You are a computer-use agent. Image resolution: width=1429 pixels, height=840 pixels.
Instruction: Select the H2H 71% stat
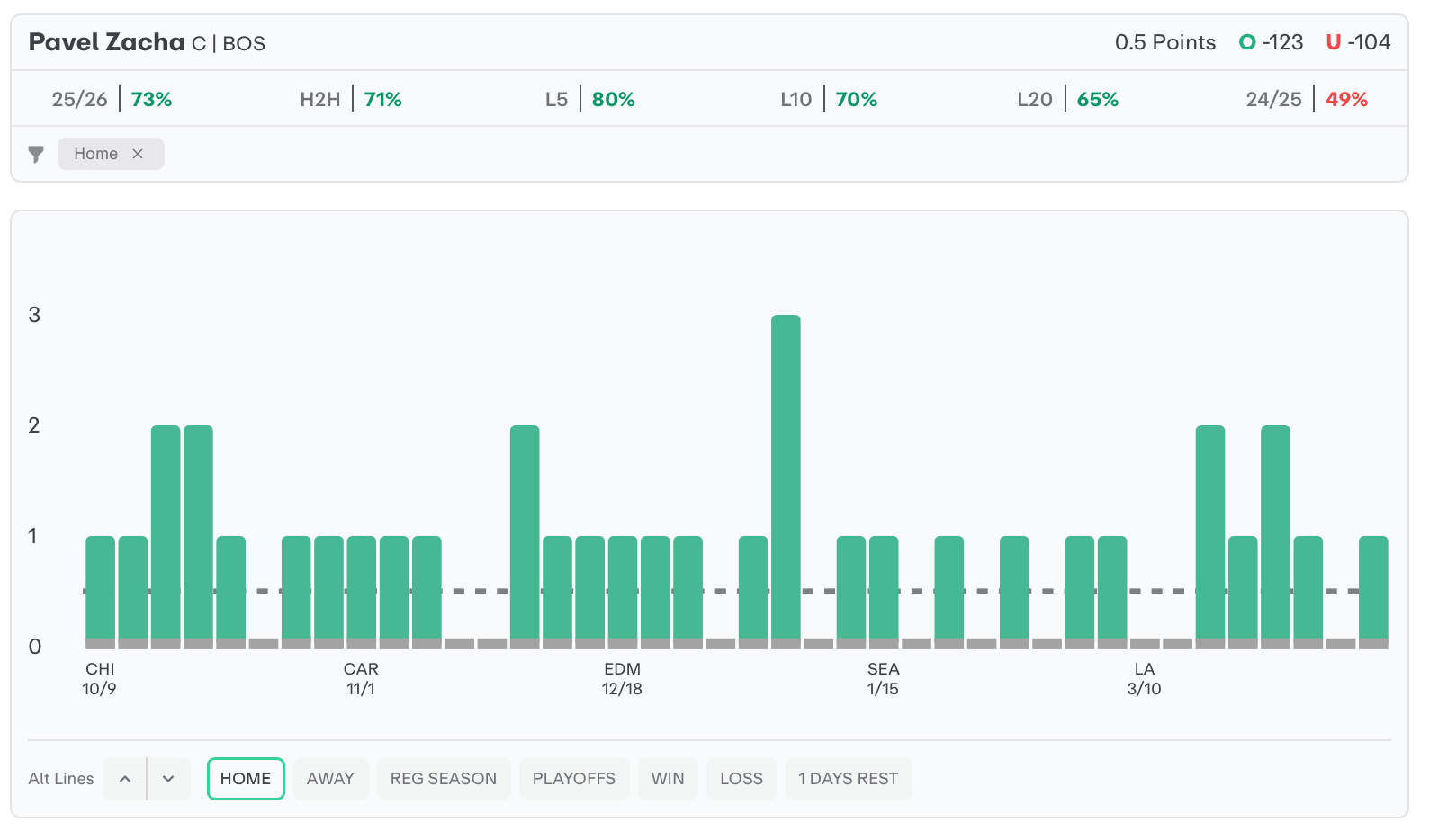351,99
